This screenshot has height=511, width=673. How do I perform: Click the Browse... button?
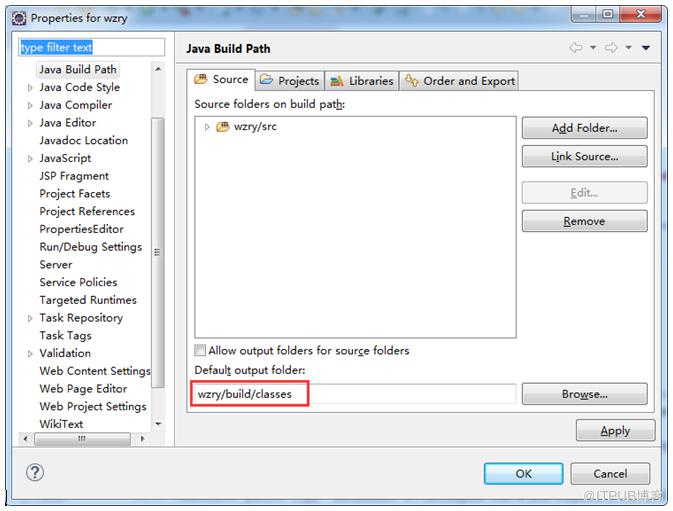[585, 394]
